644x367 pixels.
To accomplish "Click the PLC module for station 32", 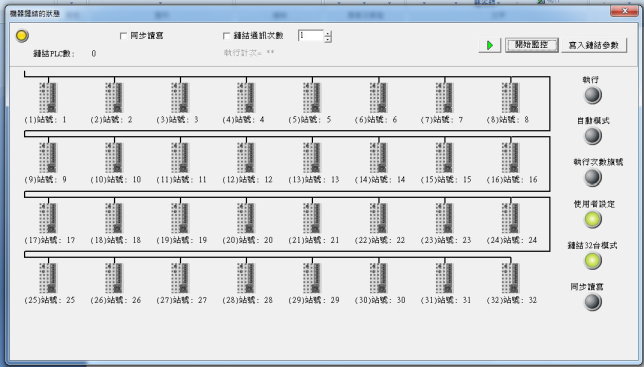I will pos(510,278).
